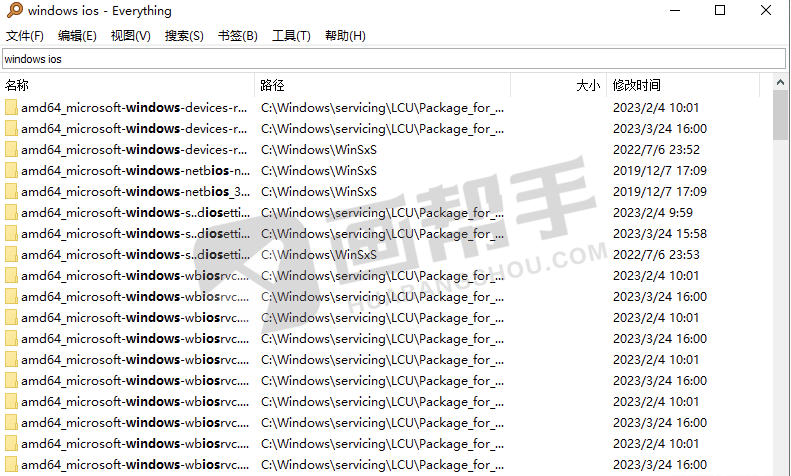791x476 pixels.
Task: Select the amd64_microsoft-windows-netbios_3... entry
Action: (135, 192)
